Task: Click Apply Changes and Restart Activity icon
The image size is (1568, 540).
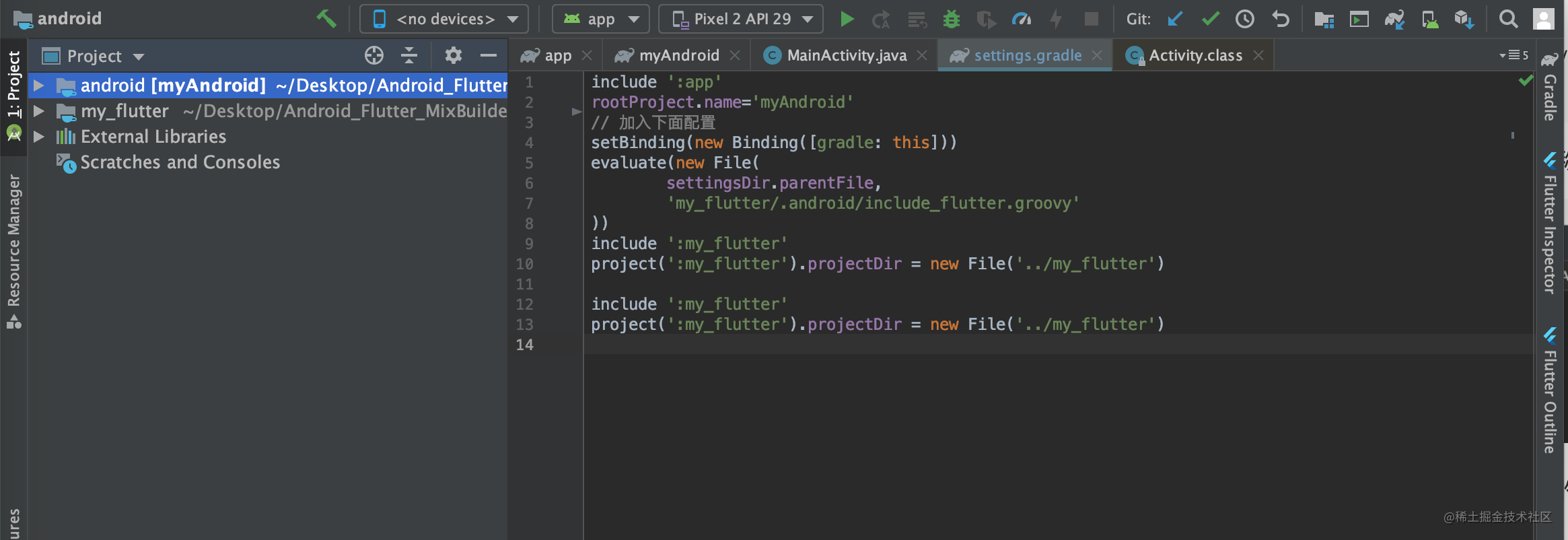Action: (x=881, y=20)
